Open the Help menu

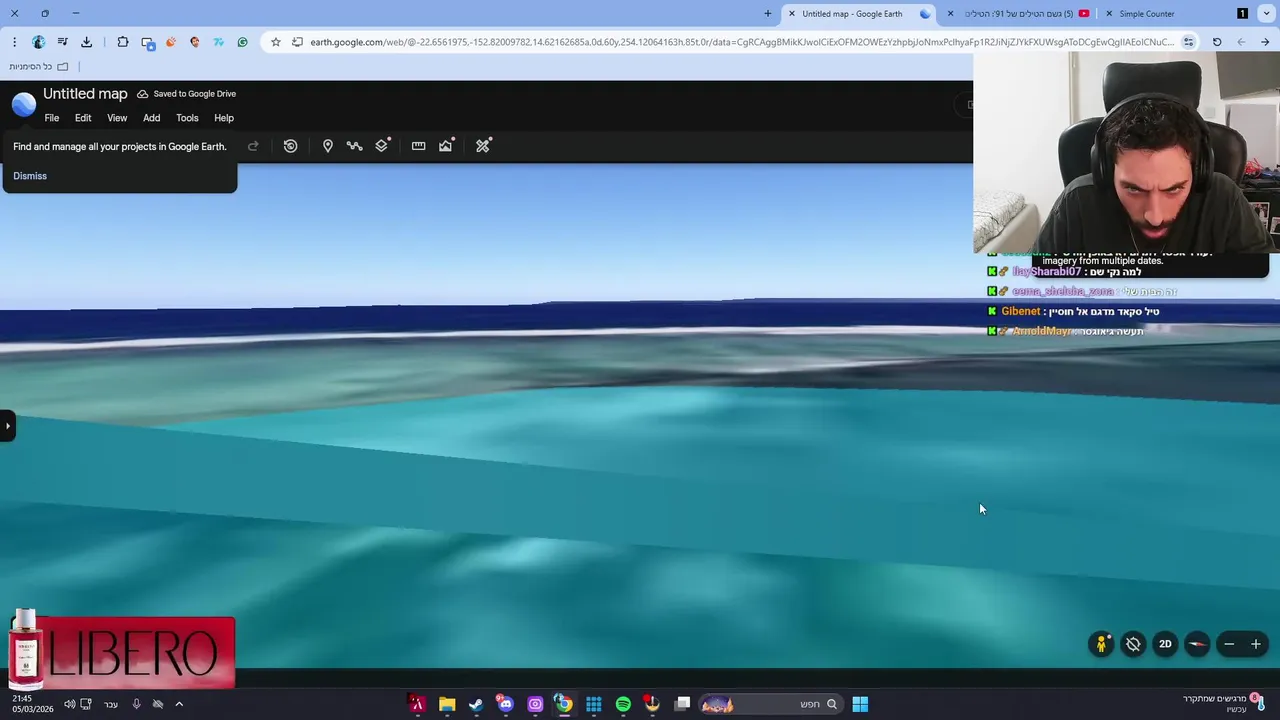tap(224, 118)
